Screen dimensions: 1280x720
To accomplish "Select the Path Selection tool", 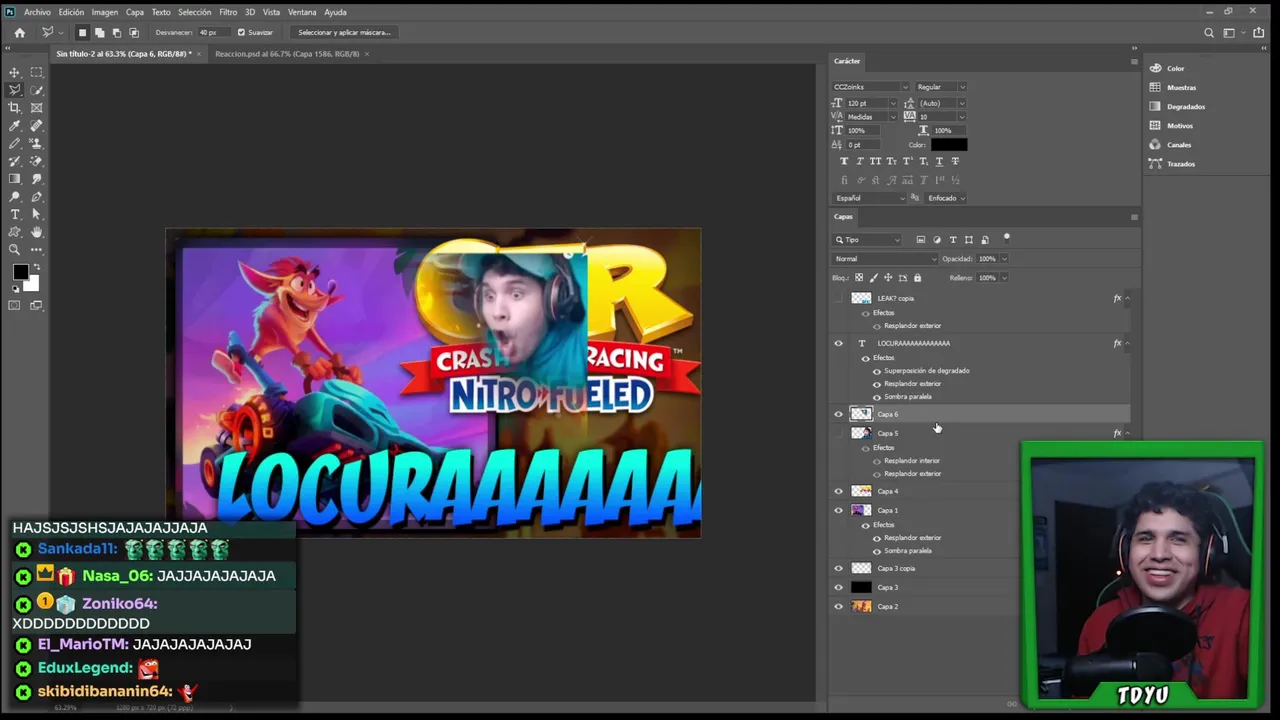I will (x=37, y=215).
